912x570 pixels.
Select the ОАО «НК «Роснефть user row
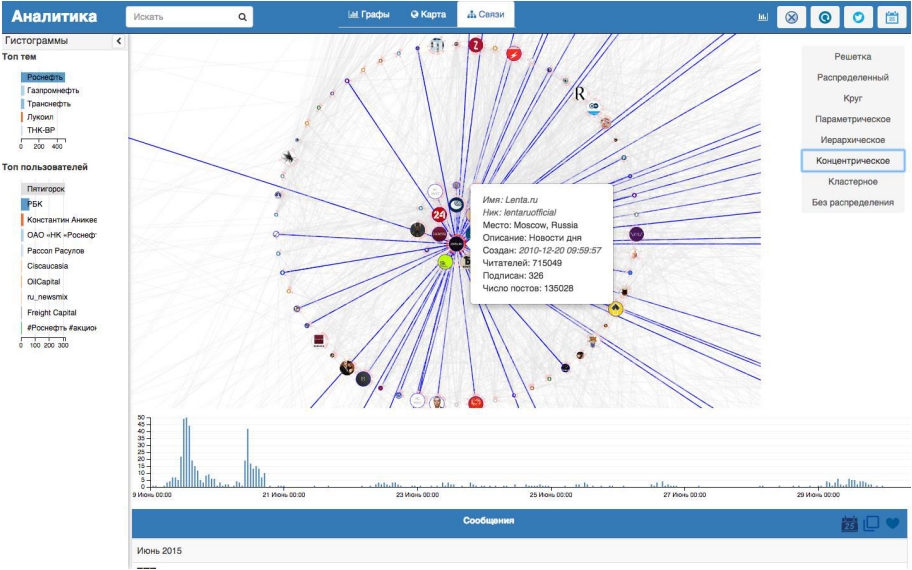pyautogui.click(x=59, y=236)
